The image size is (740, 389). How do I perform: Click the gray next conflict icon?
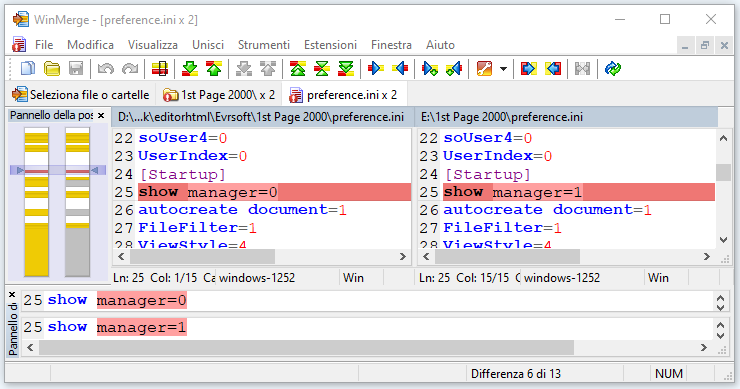244,69
